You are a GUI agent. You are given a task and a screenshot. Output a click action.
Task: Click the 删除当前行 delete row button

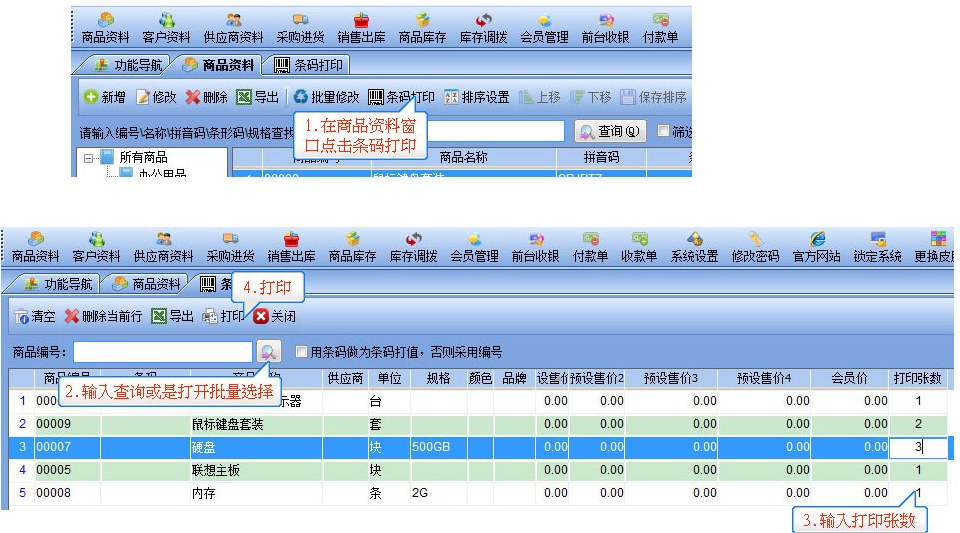click(103, 316)
